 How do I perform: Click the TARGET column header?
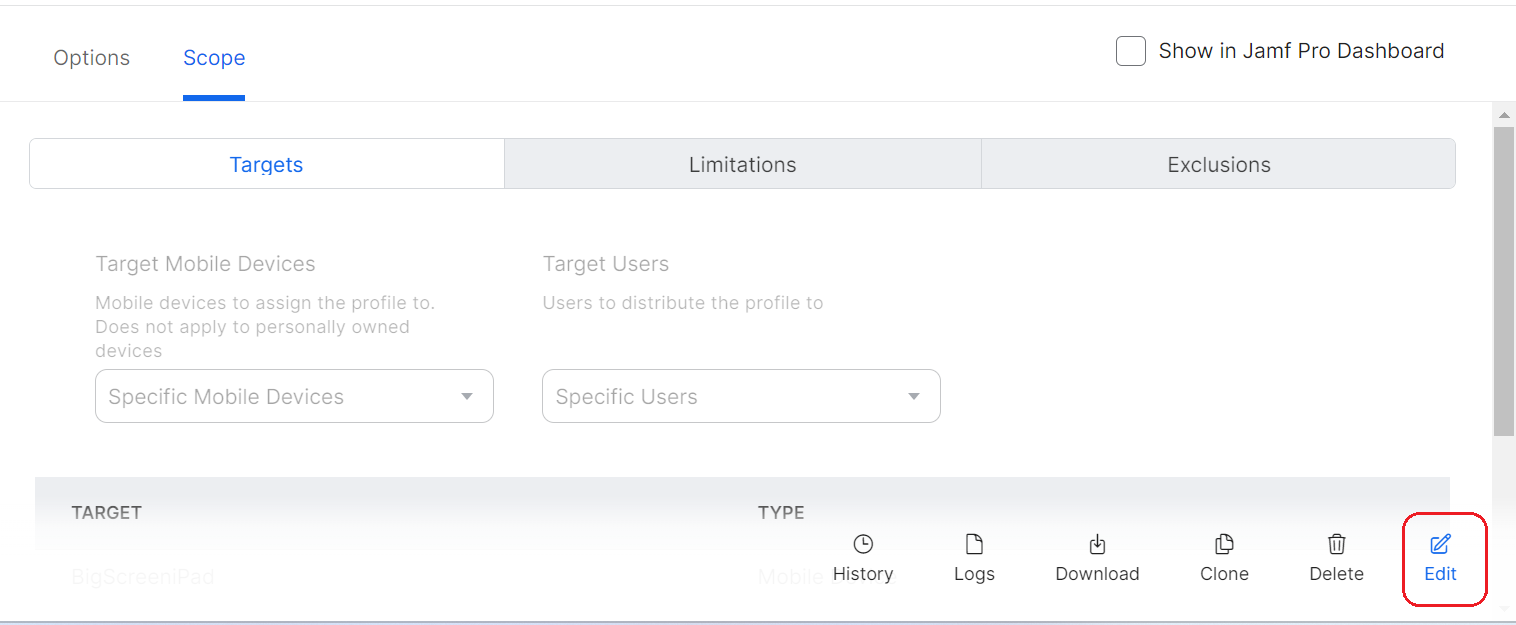pos(107,512)
